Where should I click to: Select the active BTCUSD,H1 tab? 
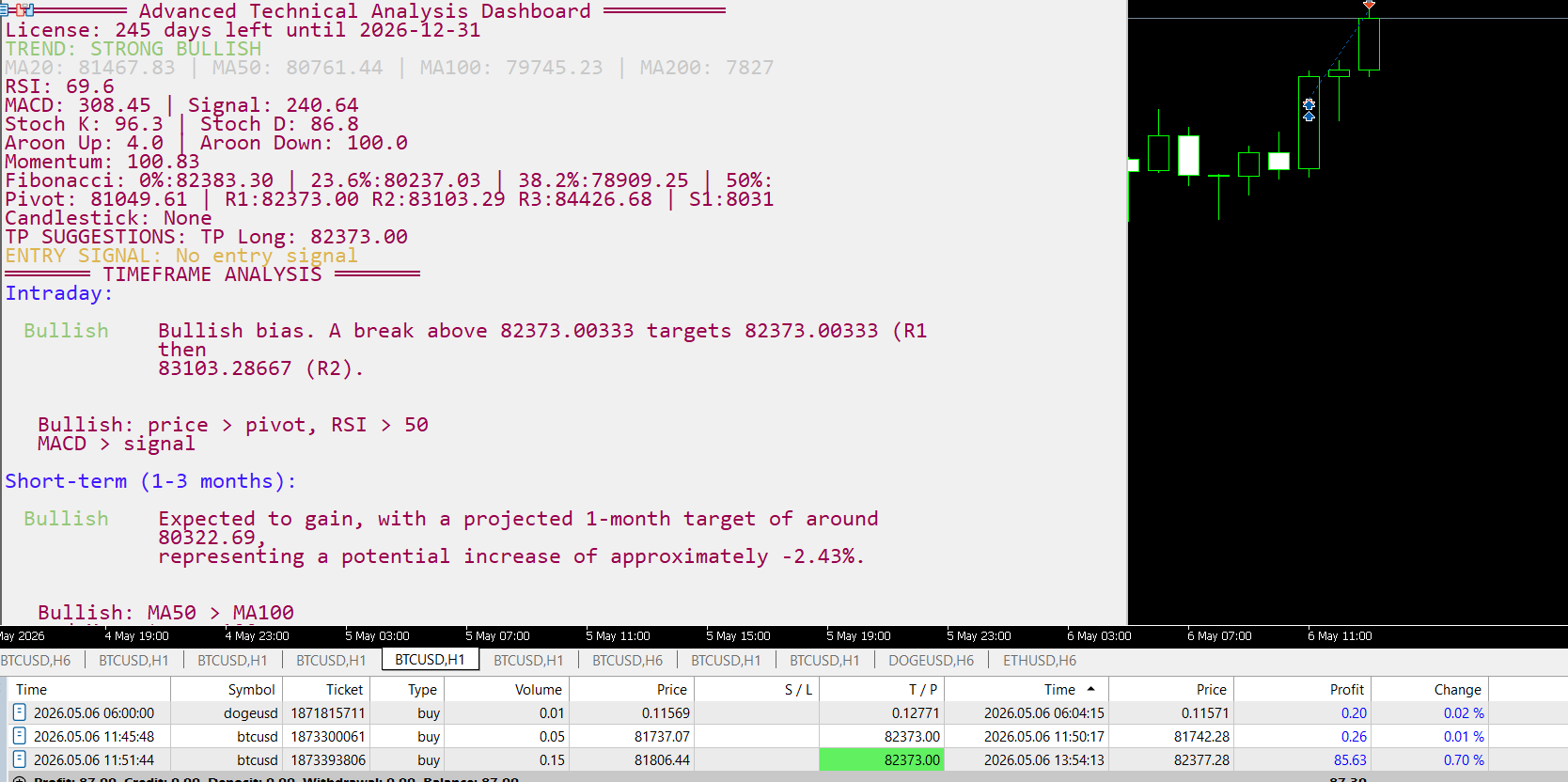coord(430,660)
